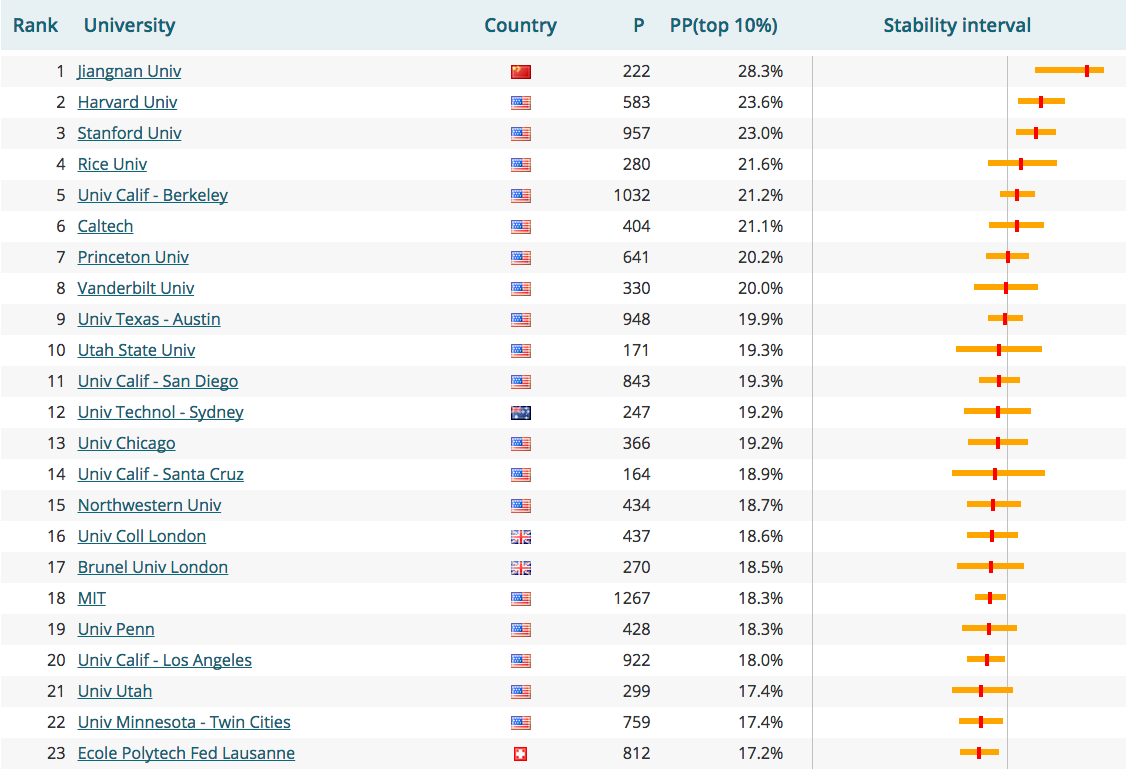Click the China flag for Jiangnan Univ

pyautogui.click(x=521, y=72)
